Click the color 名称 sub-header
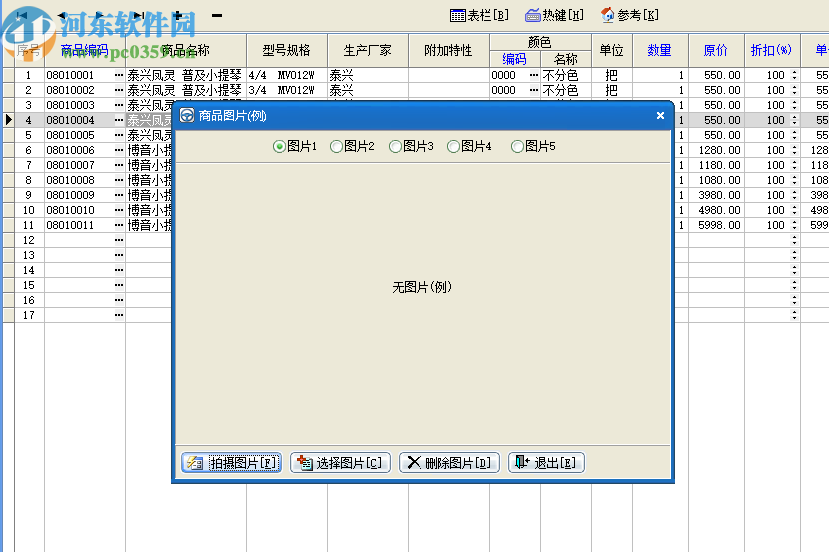The height and width of the screenshot is (552, 829). (x=566, y=59)
